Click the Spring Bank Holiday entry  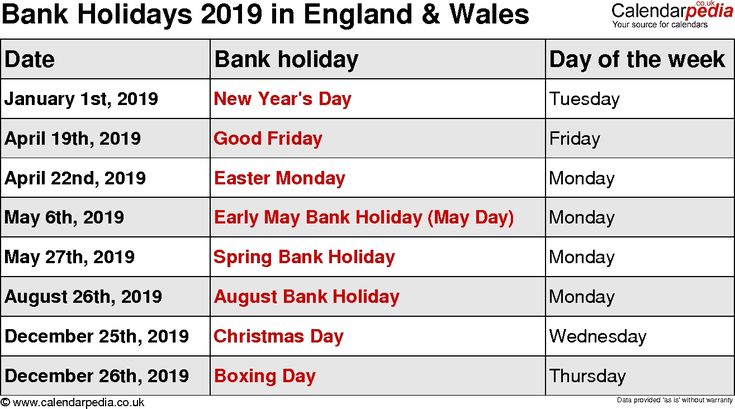click(304, 257)
